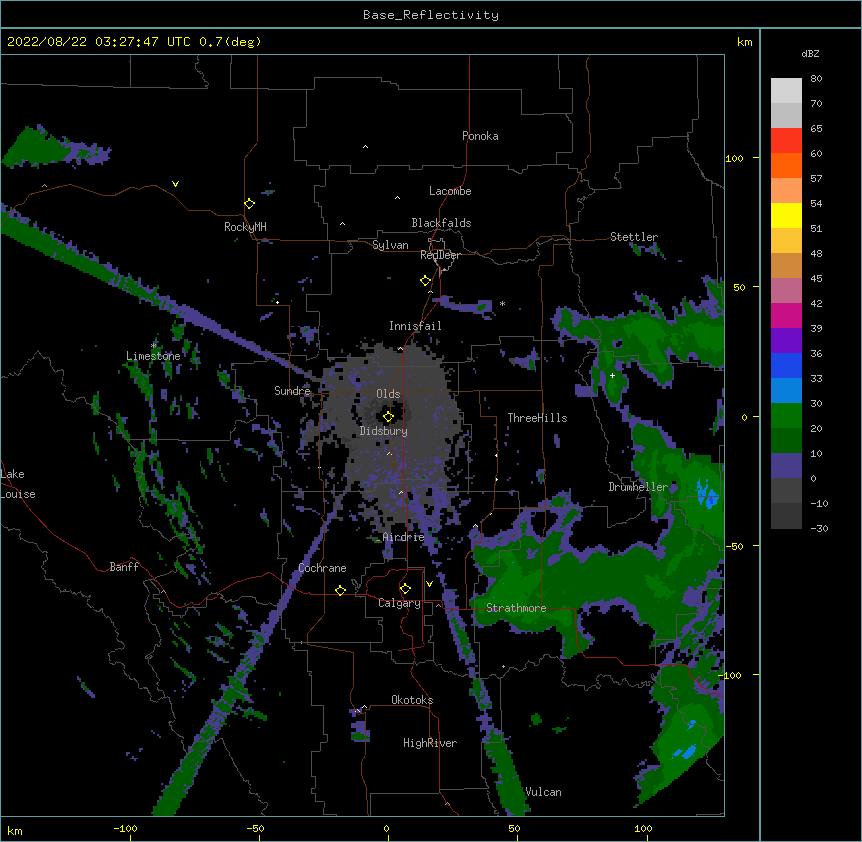Click the -30 value in dBZ legend
The image size is (862, 842).
coord(819,529)
